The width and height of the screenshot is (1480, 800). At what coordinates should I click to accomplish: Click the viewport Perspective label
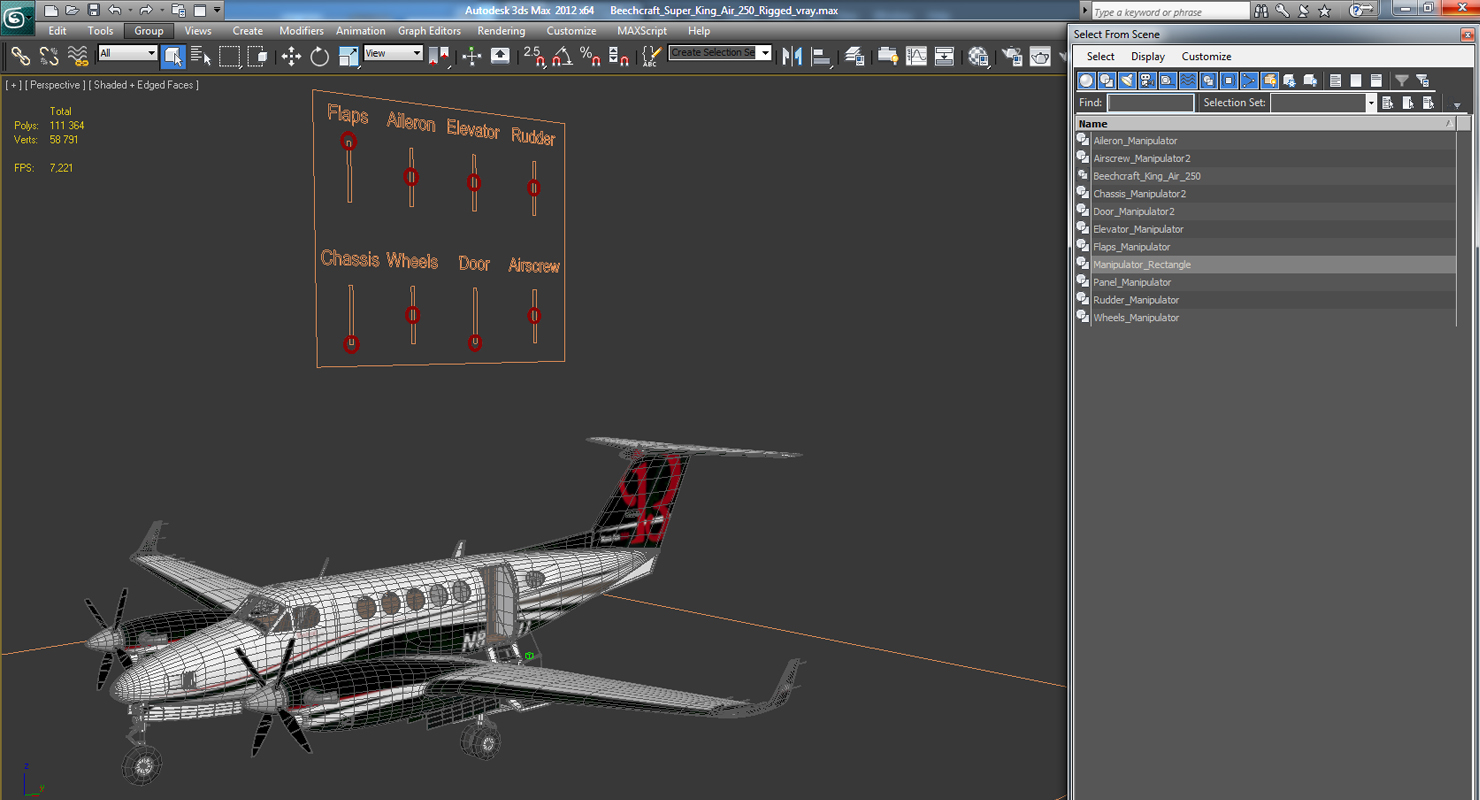click(56, 85)
